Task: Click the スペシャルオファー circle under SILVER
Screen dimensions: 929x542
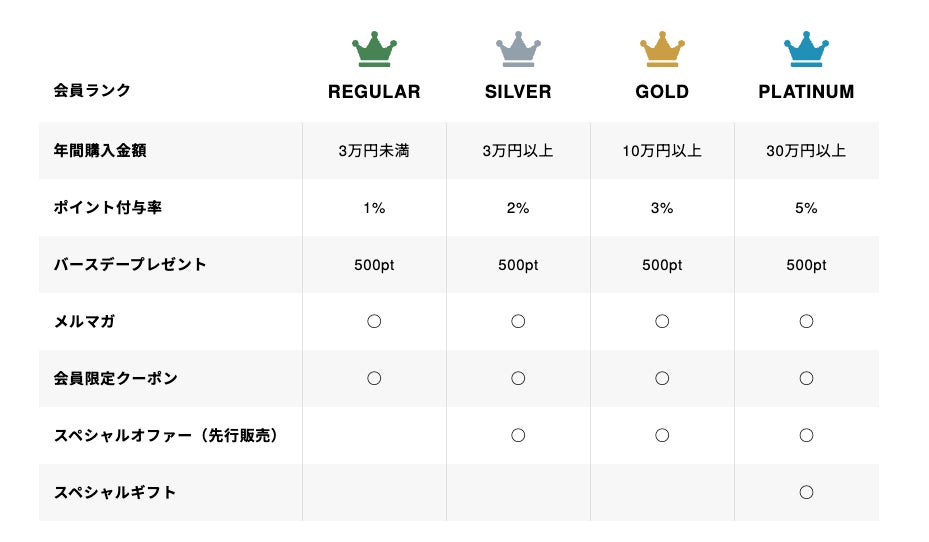Action: tap(518, 436)
